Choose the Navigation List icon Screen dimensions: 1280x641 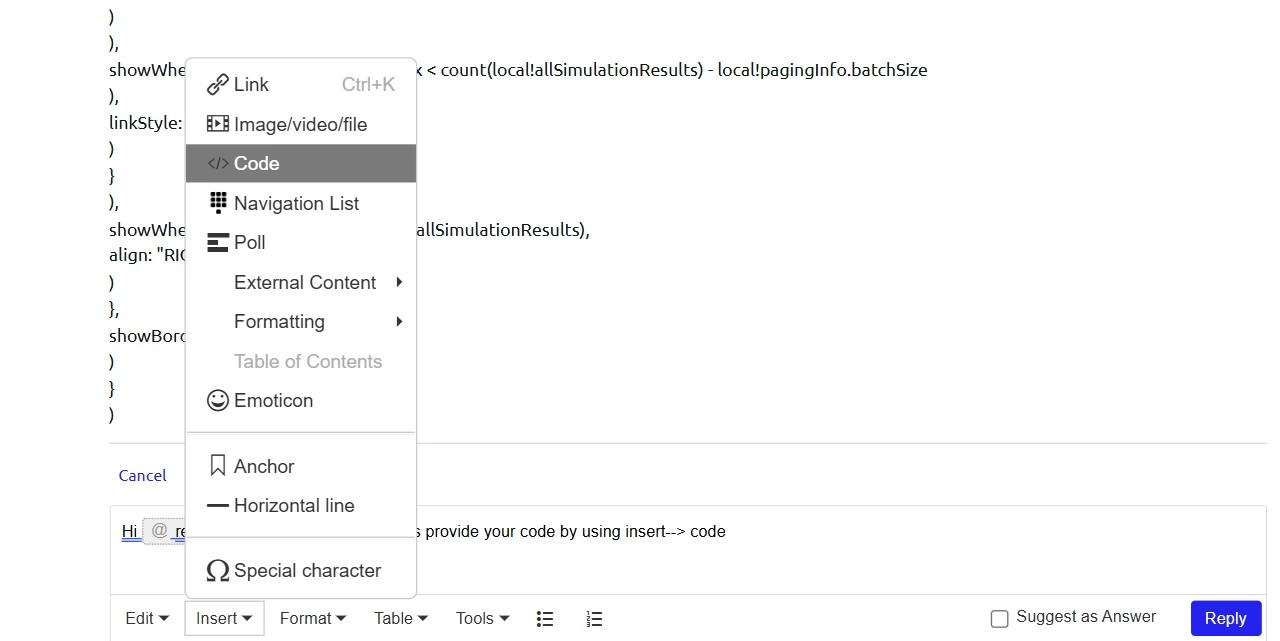(217, 203)
